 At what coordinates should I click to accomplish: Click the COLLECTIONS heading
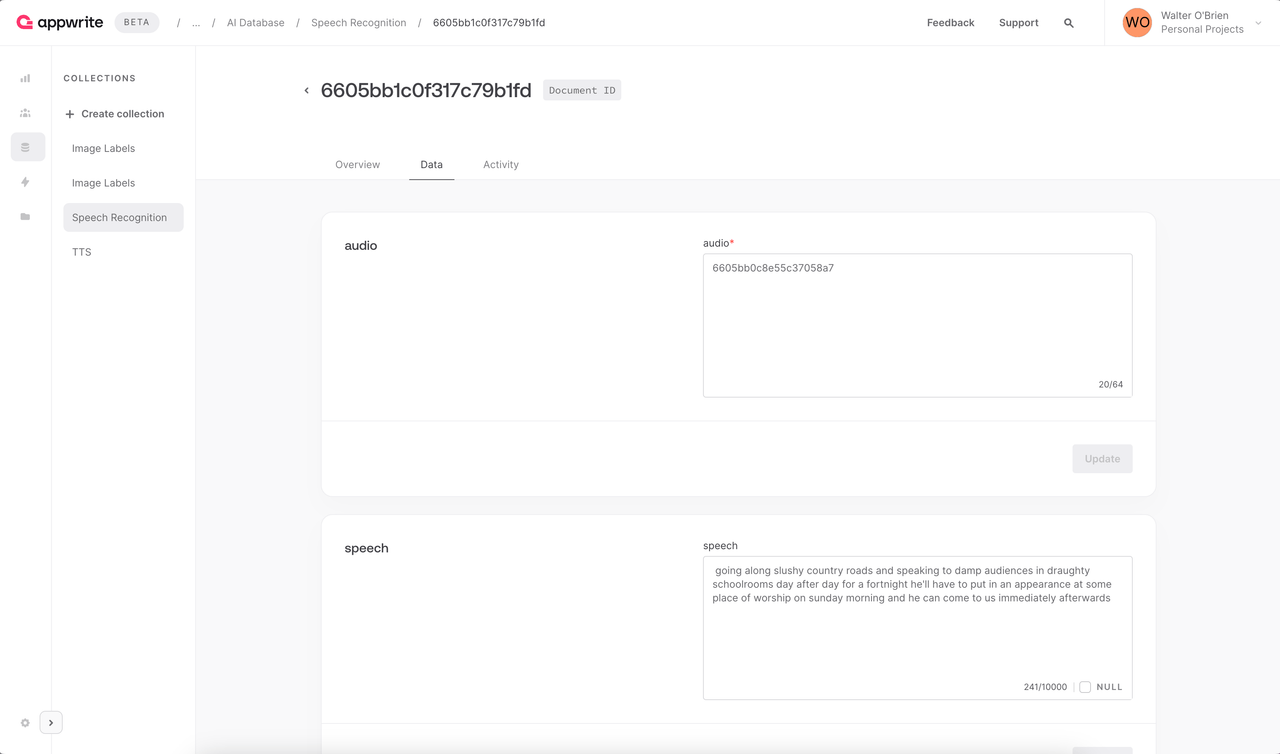[100, 78]
